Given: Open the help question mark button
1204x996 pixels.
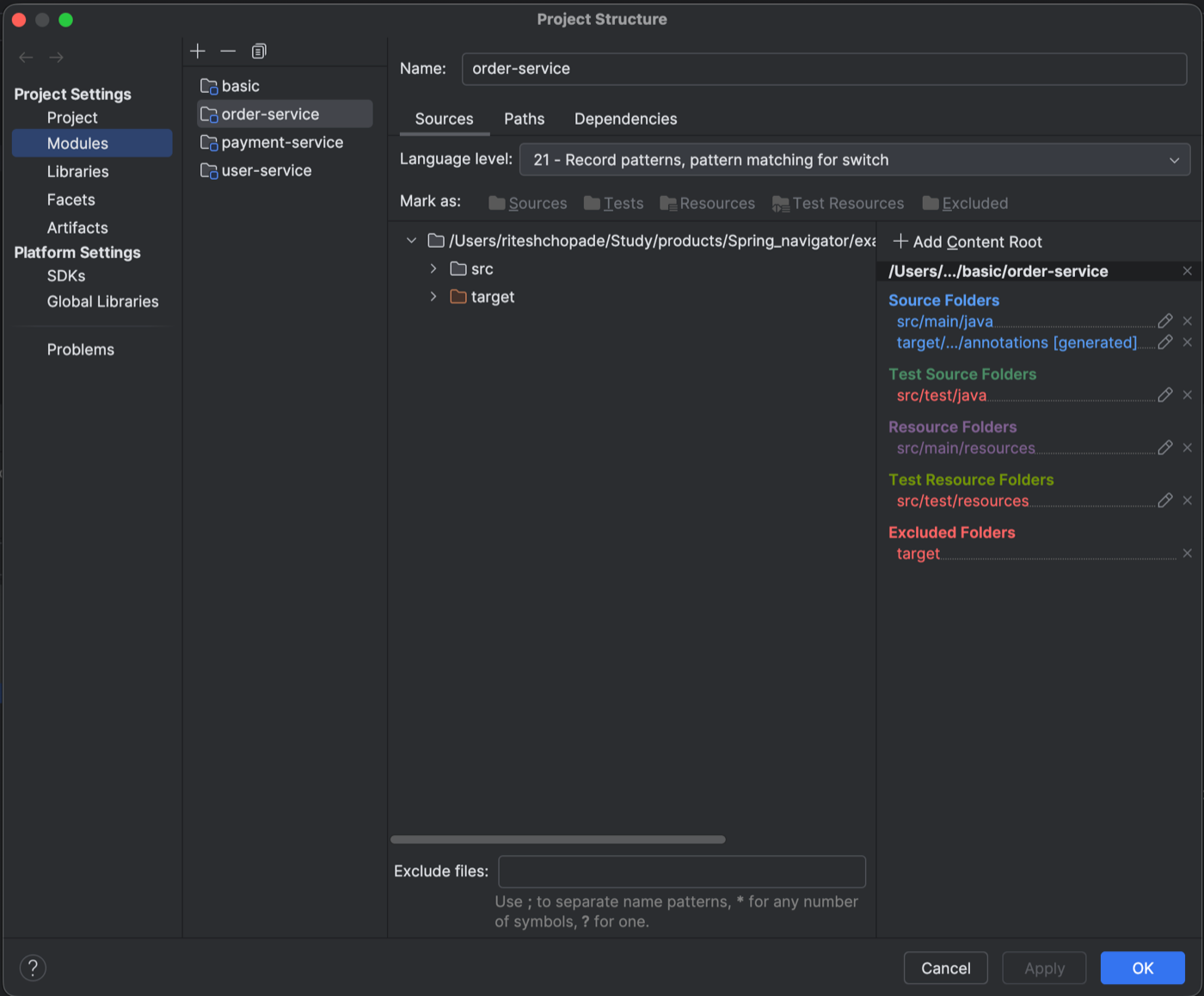Looking at the screenshot, I should pyautogui.click(x=33, y=968).
